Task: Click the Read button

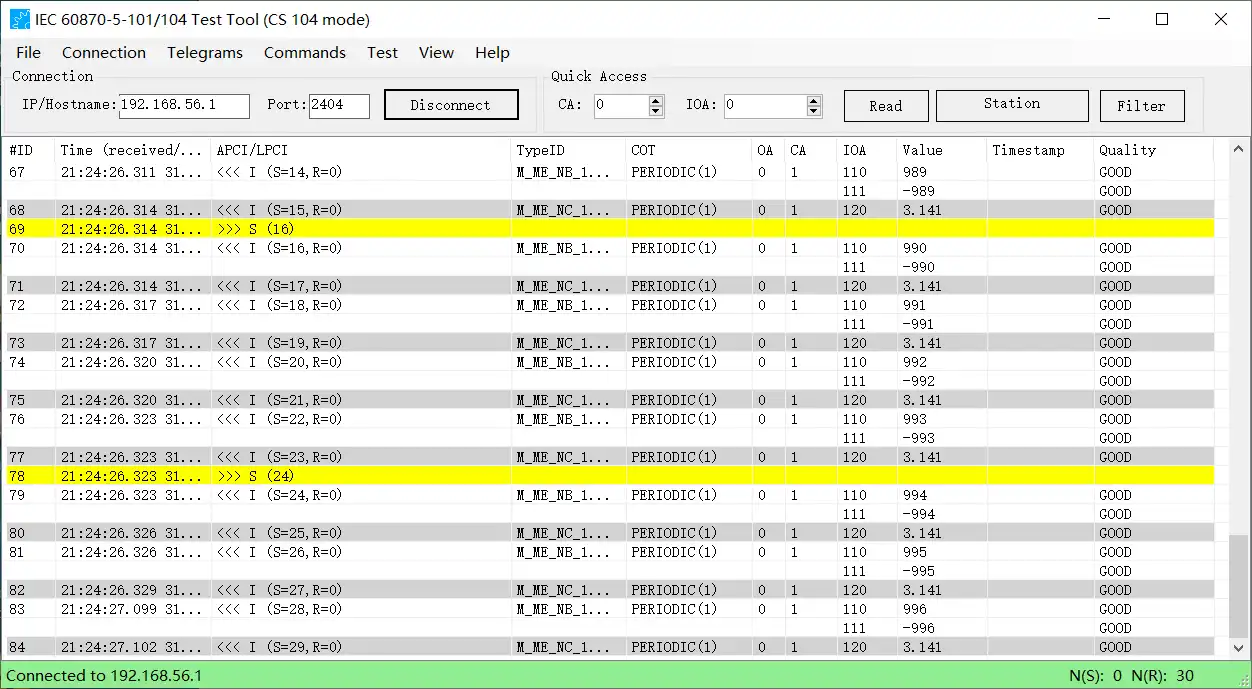Action: (885, 106)
